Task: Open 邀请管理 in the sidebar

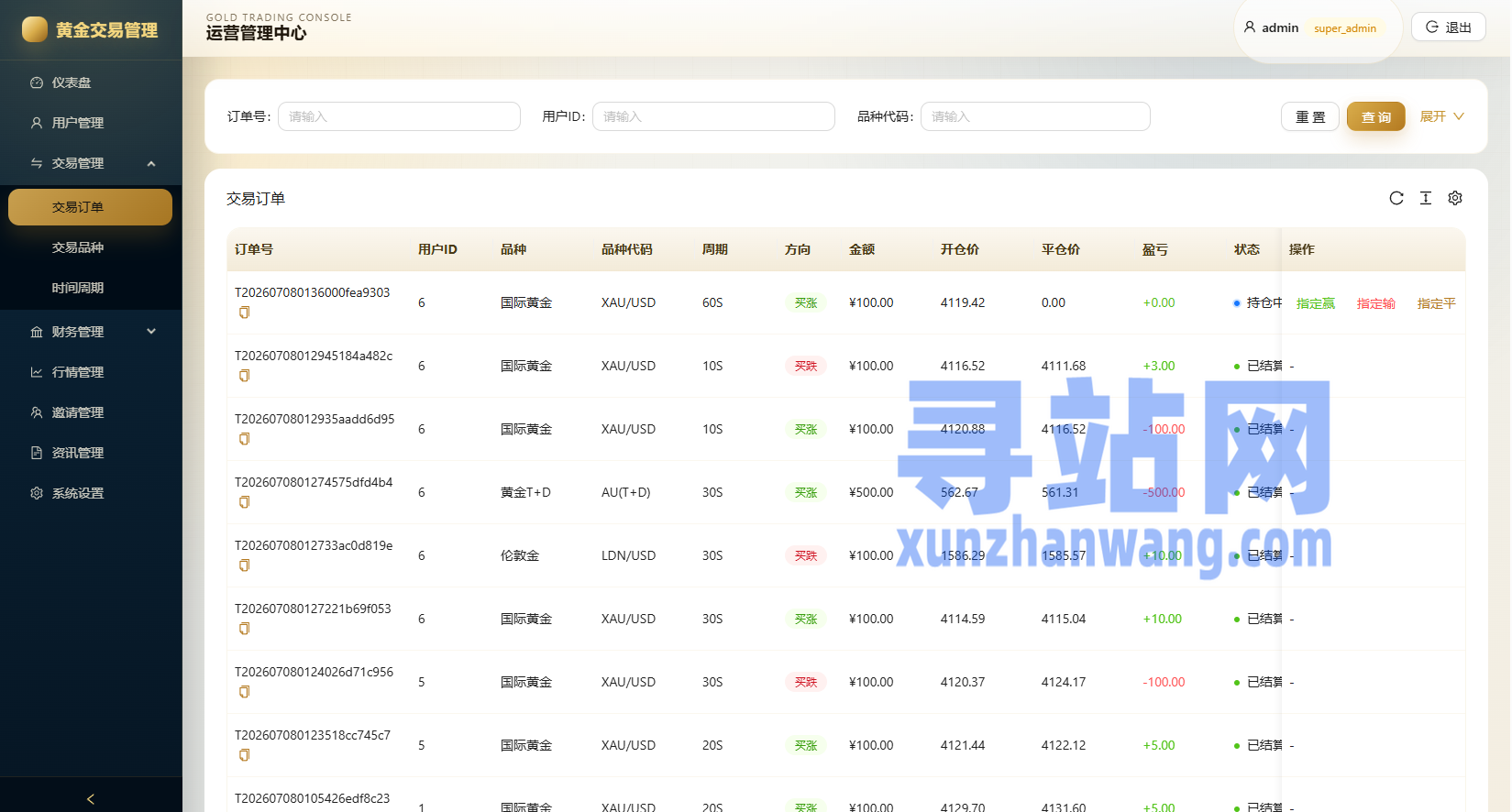Action: 91,412
